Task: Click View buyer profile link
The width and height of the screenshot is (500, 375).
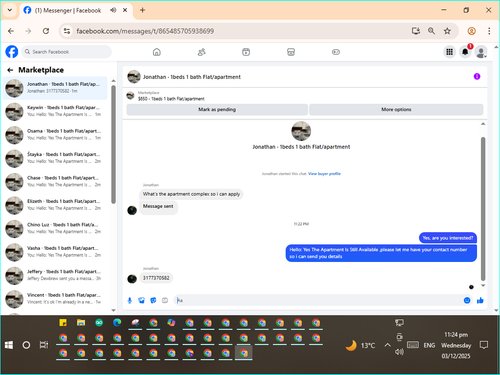Action: (x=324, y=174)
